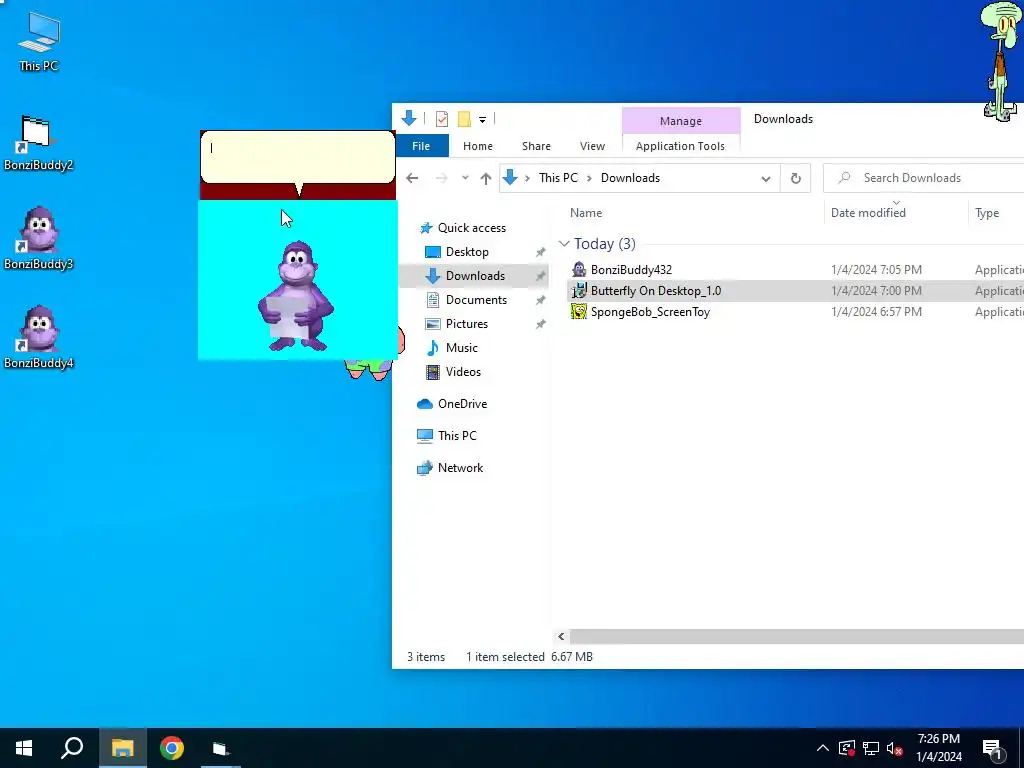The width and height of the screenshot is (1024, 768).
Task: Show hidden system tray icons
Action: [822, 748]
